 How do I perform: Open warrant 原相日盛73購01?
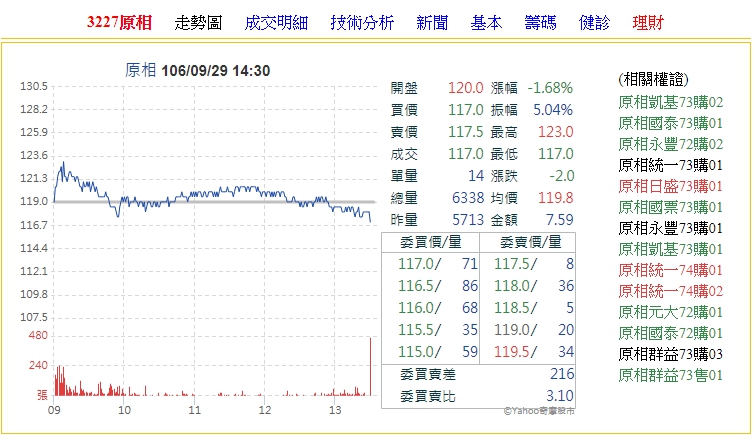670,186
